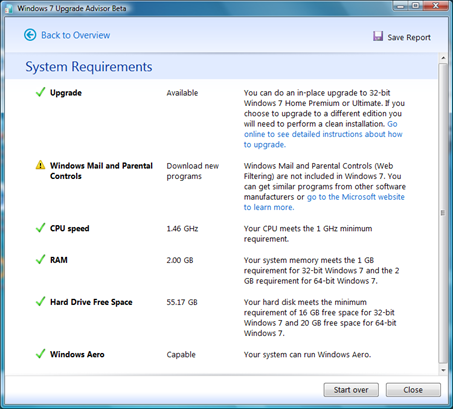Viewport: 453px width, 409px height.
Task: Click the Save Report text link
Action: (409, 37)
